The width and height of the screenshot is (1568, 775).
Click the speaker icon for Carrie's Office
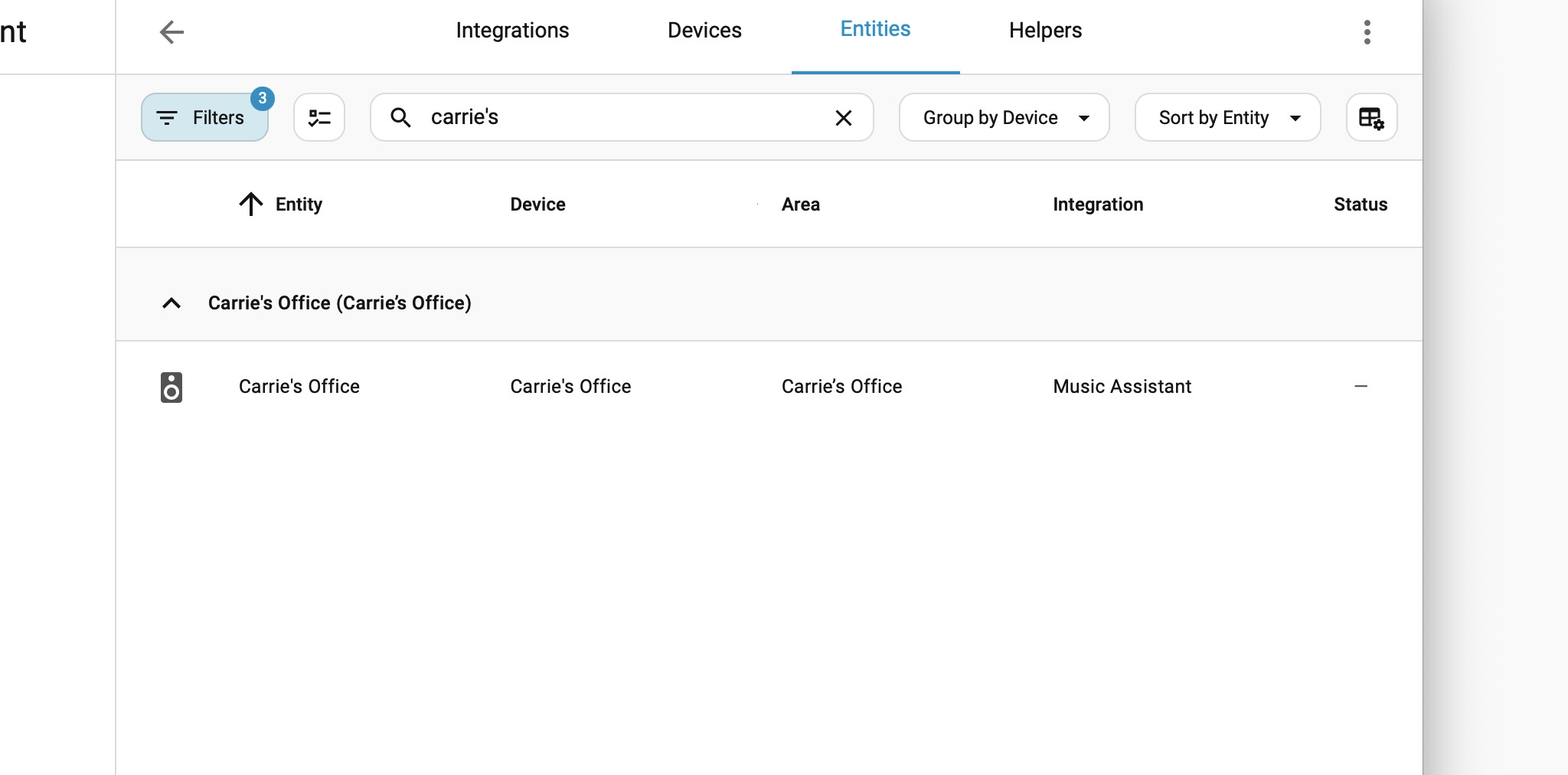171,387
